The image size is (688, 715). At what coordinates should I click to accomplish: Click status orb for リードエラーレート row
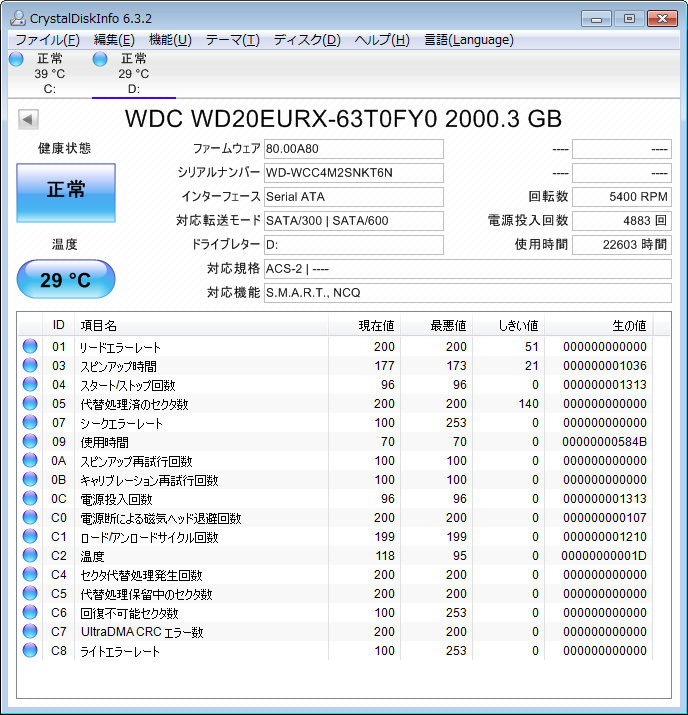(30, 347)
